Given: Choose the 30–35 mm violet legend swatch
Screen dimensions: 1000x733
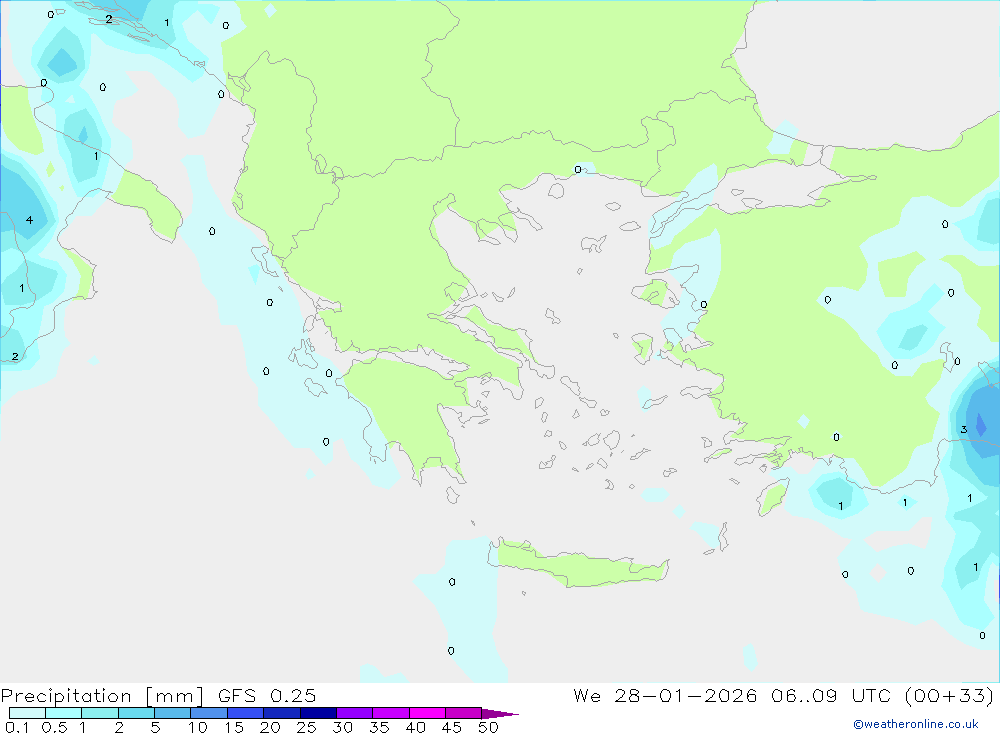Looking at the screenshot, I should (355, 713).
